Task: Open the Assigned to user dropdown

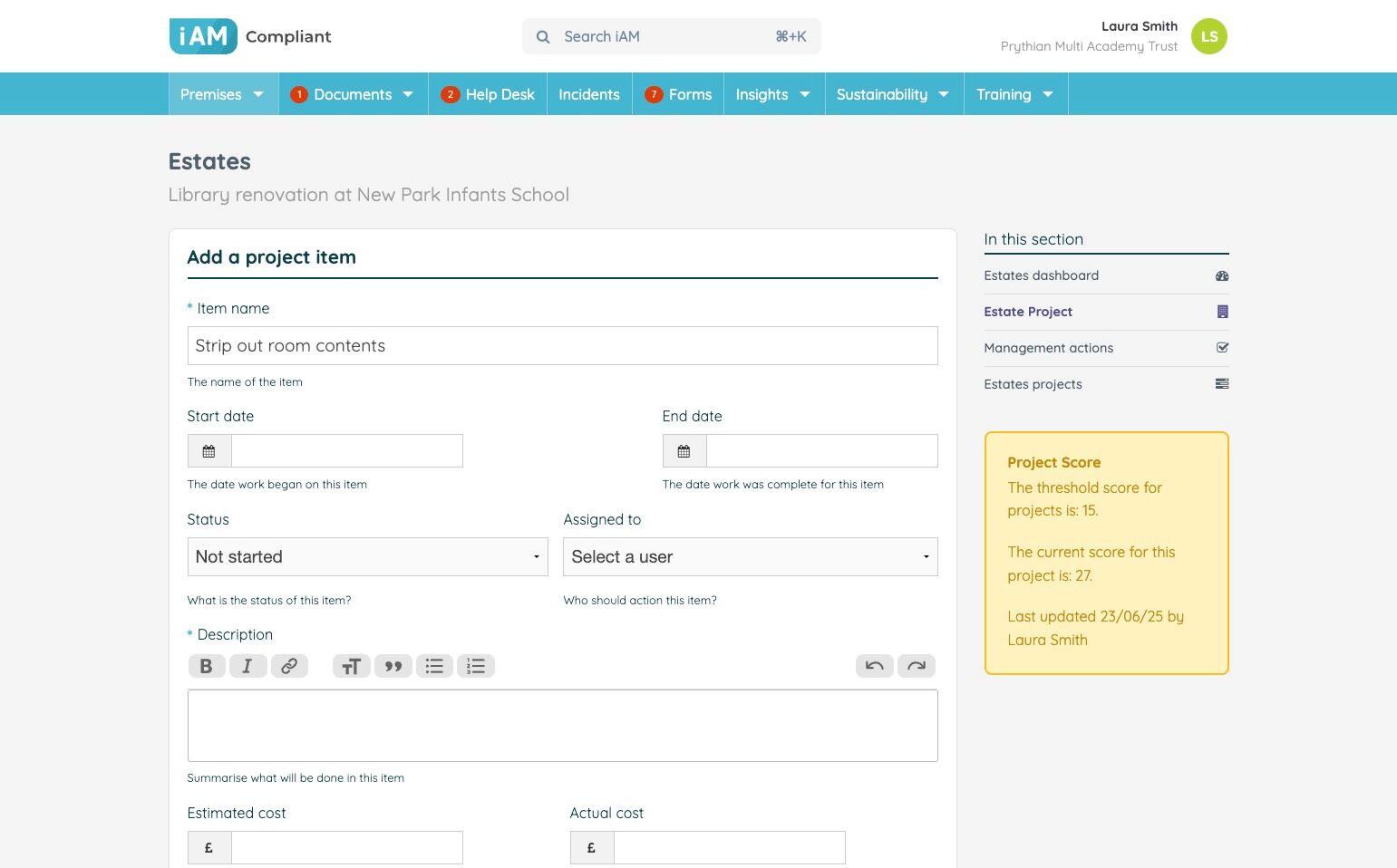Action: click(751, 557)
